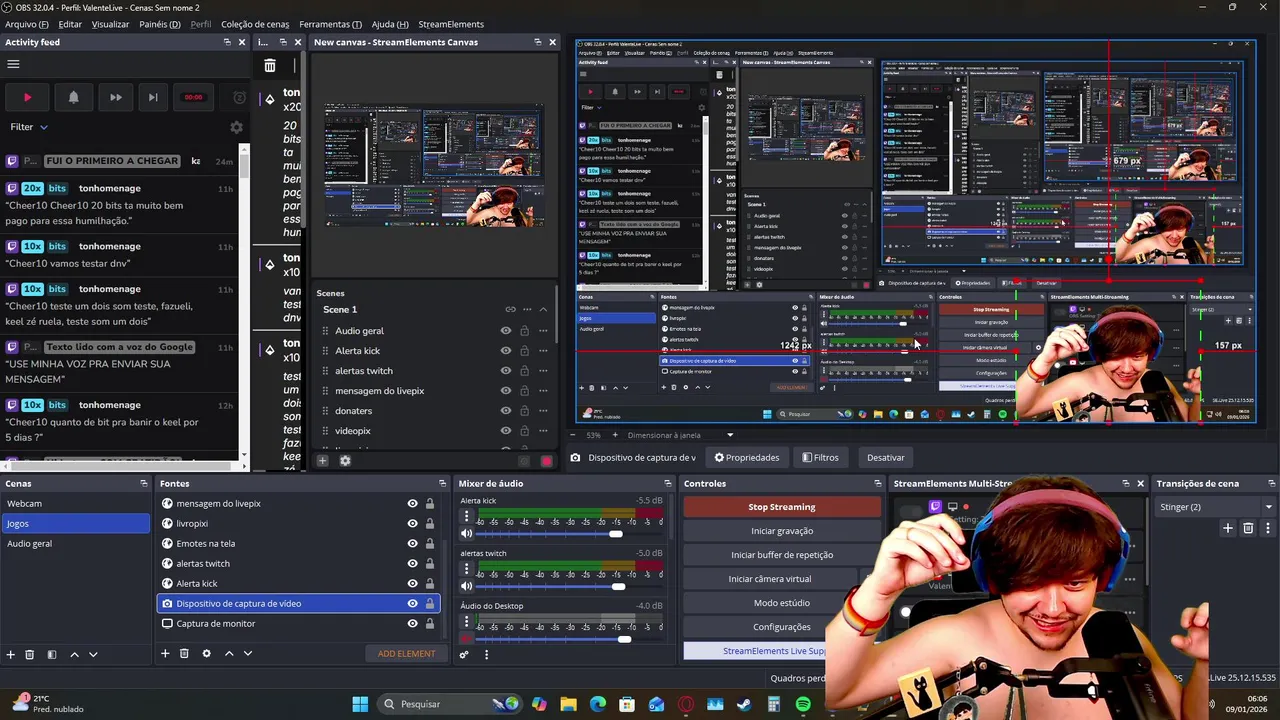Open Activity feed settings gear
The width and height of the screenshot is (1280, 720).
pyautogui.click(x=236, y=127)
